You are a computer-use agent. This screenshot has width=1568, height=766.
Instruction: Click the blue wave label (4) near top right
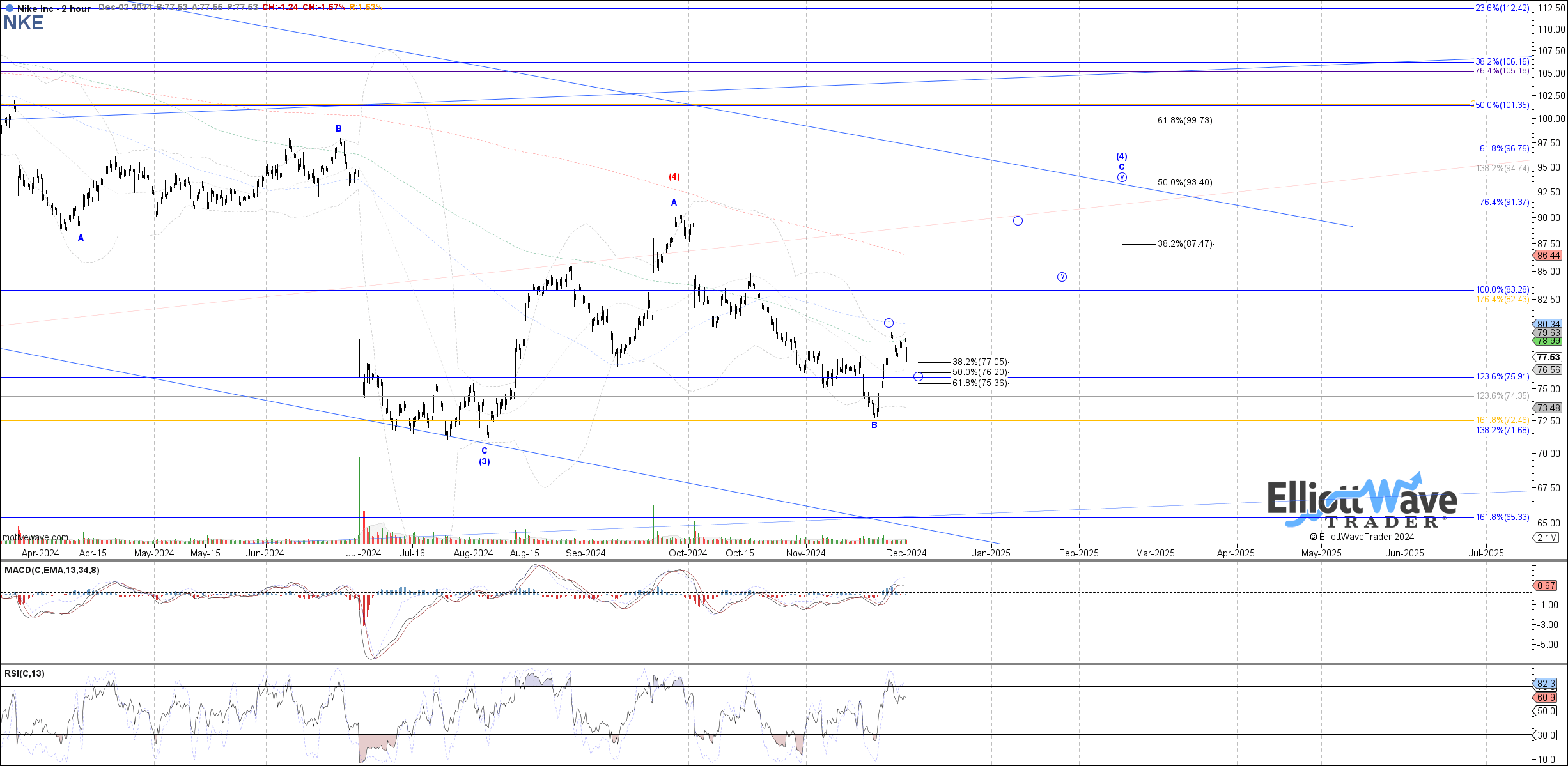[1122, 156]
